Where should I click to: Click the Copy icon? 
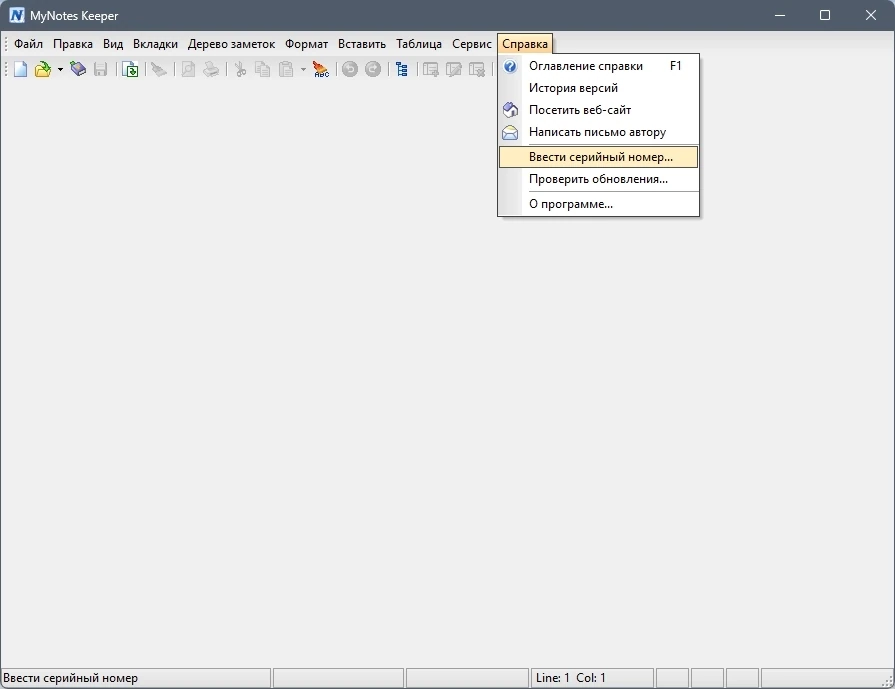click(x=263, y=70)
